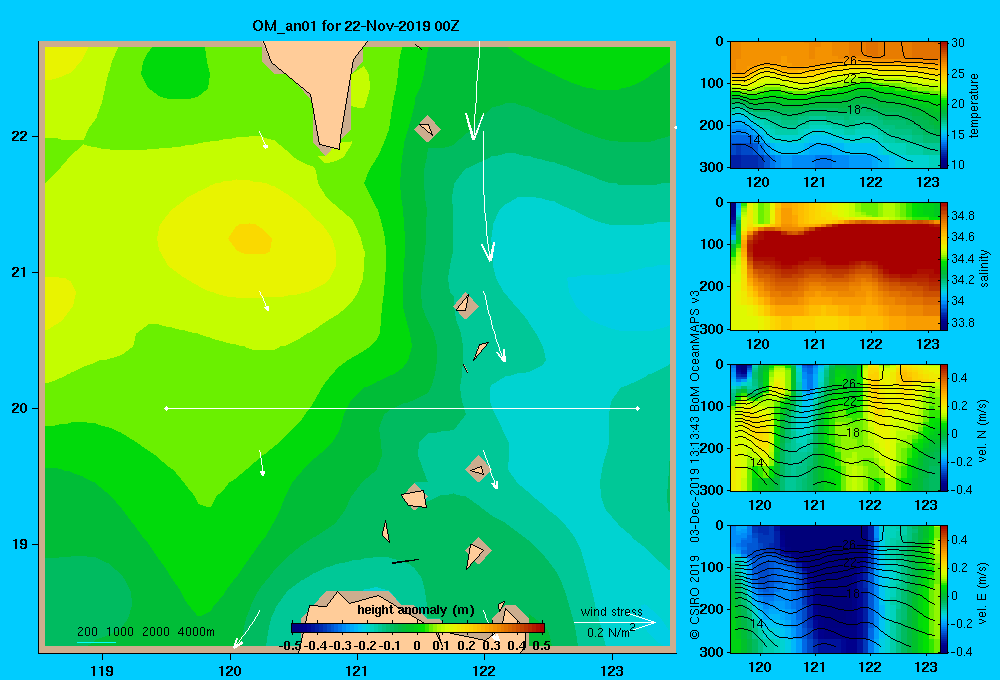Click the longitude 123 axis label on map
Viewport: 1000px width, 680px height.
click(x=612, y=670)
